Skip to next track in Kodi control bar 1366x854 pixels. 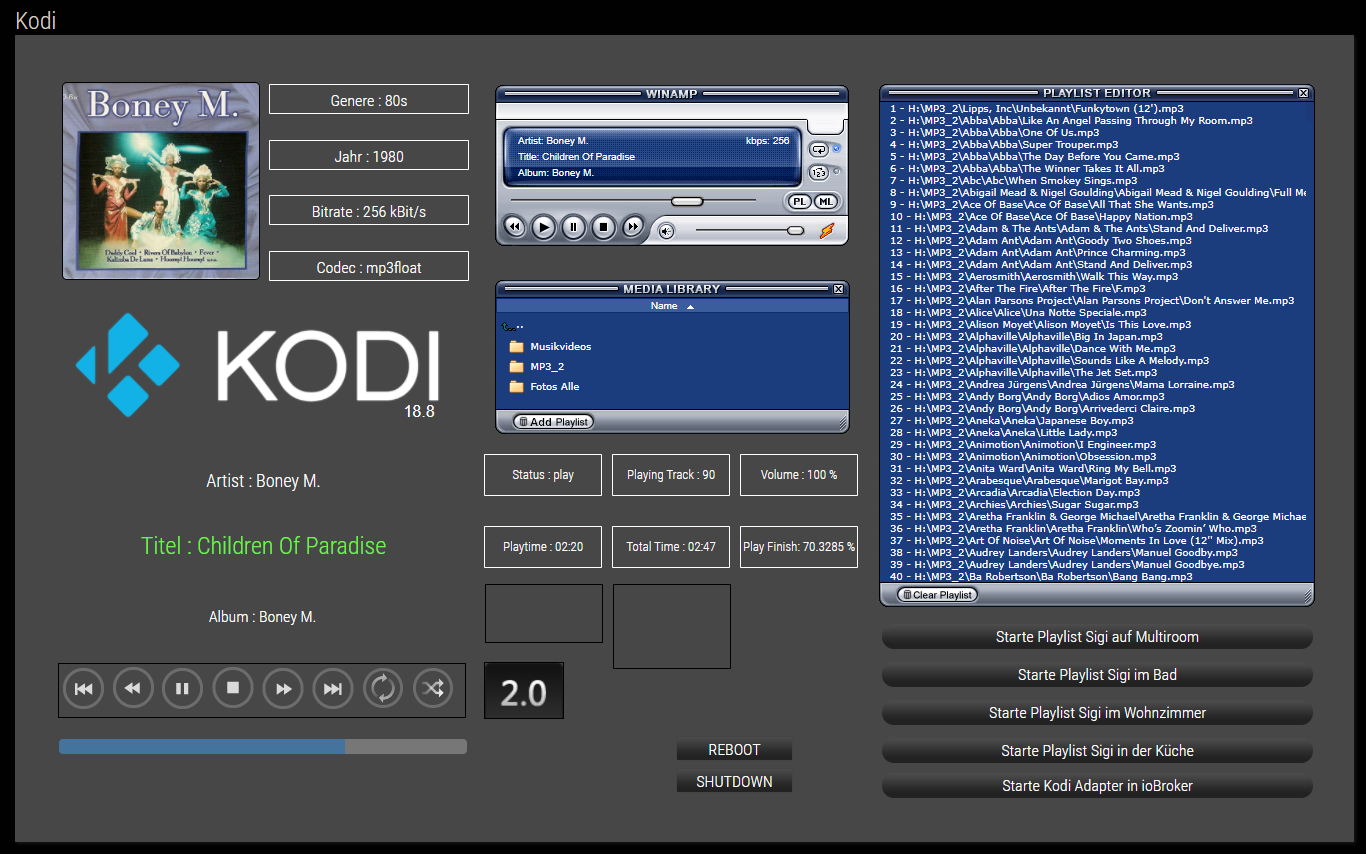point(333,689)
